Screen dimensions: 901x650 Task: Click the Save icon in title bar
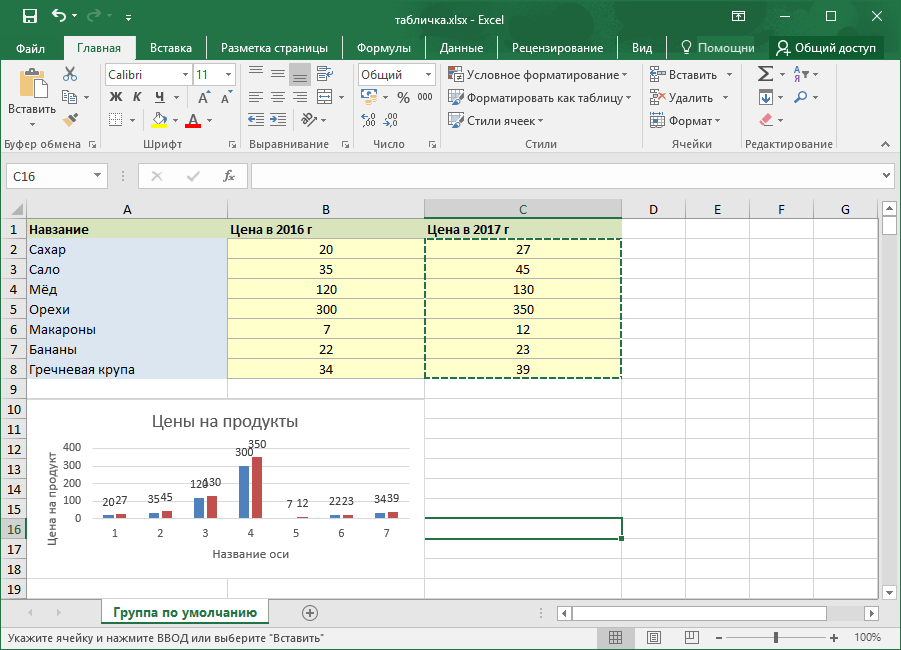pyautogui.click(x=29, y=16)
